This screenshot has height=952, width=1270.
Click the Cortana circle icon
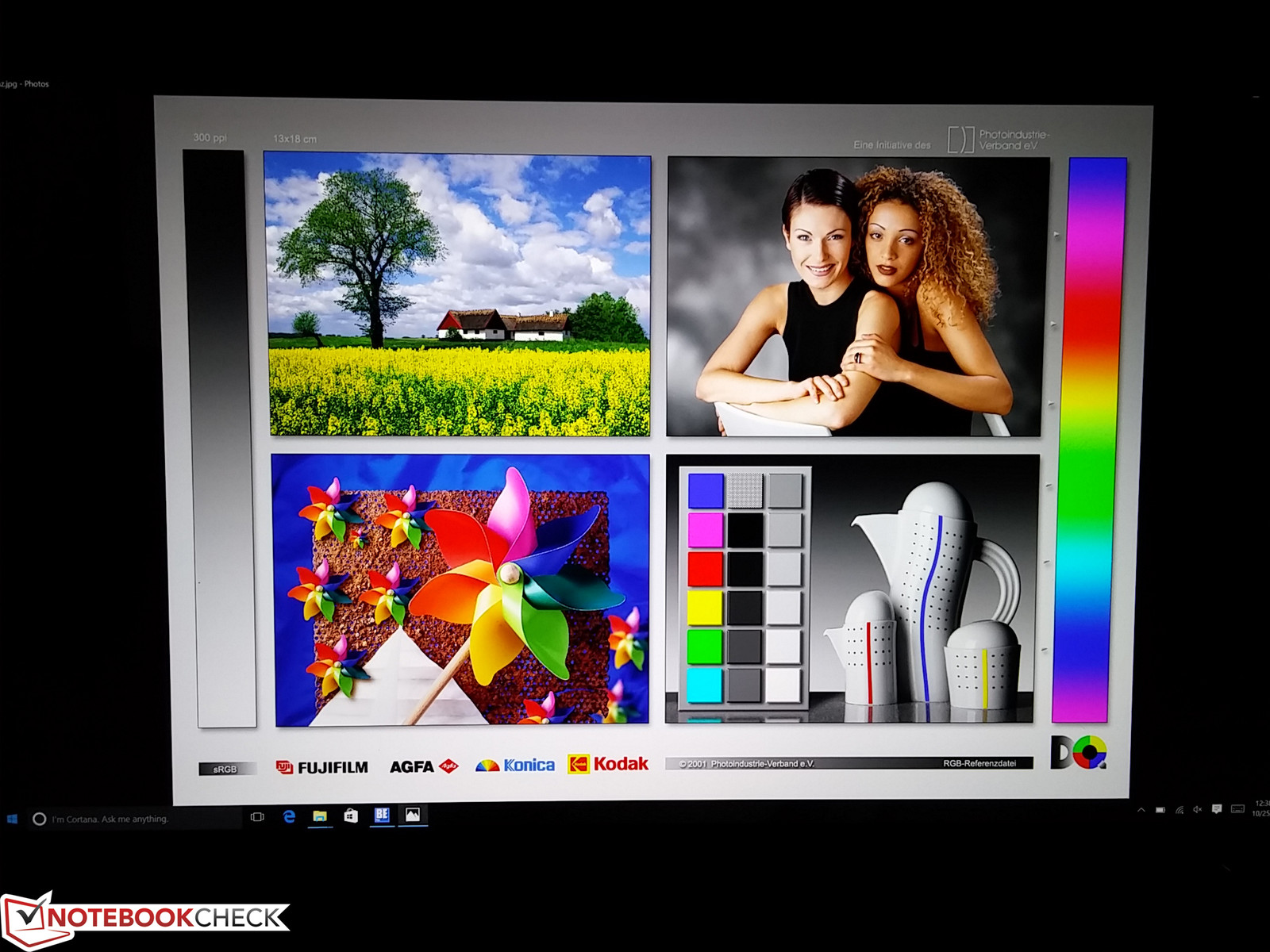click(39, 819)
